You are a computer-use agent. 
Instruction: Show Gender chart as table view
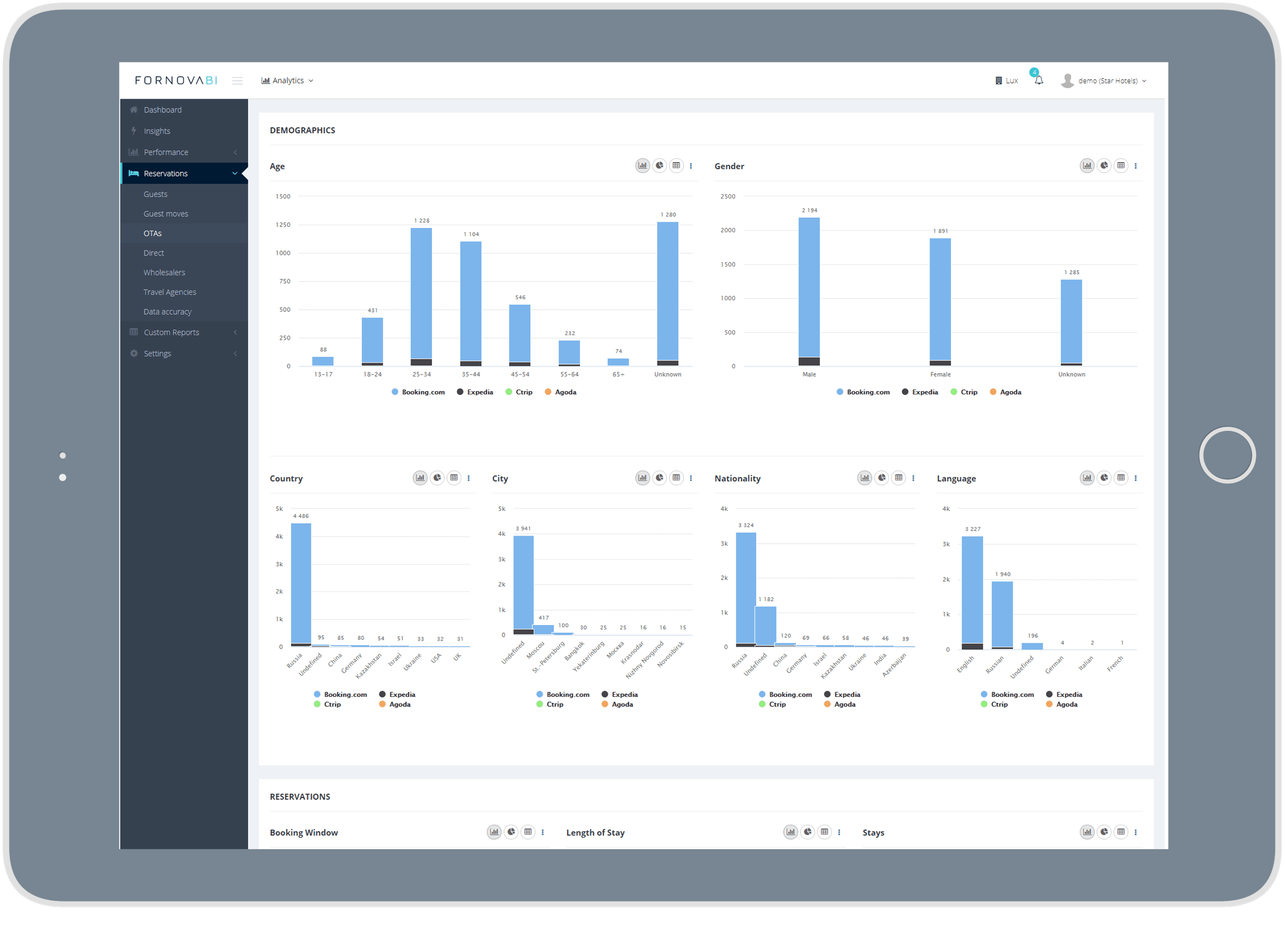pyautogui.click(x=1121, y=165)
